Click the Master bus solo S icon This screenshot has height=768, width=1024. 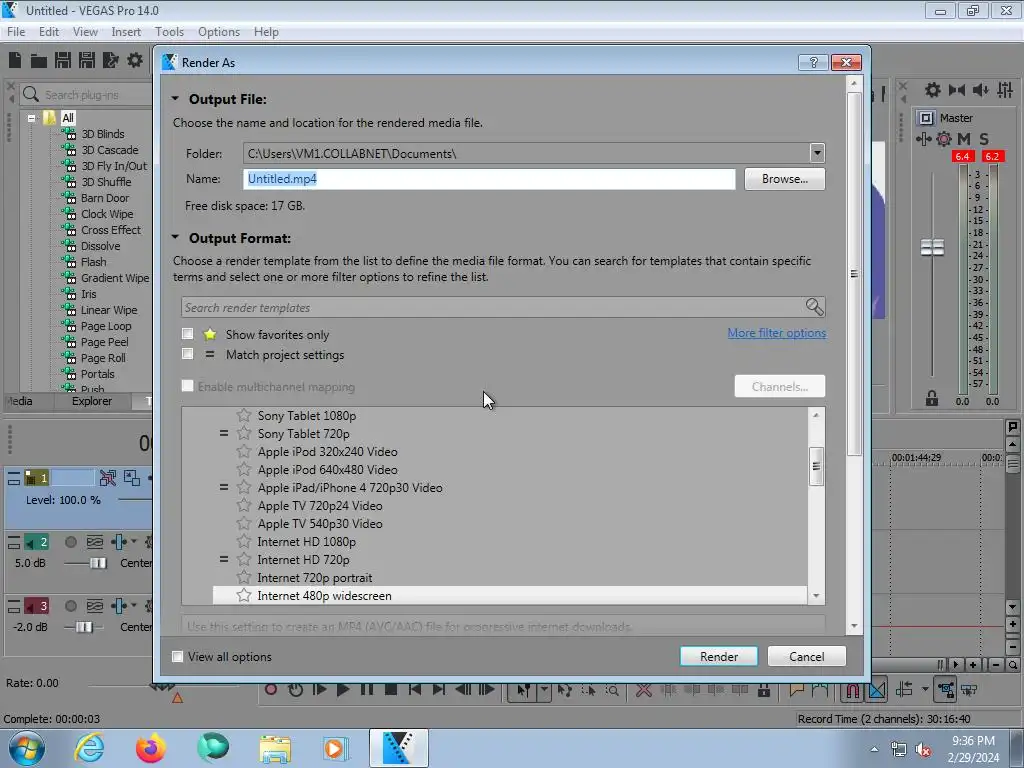coord(984,138)
